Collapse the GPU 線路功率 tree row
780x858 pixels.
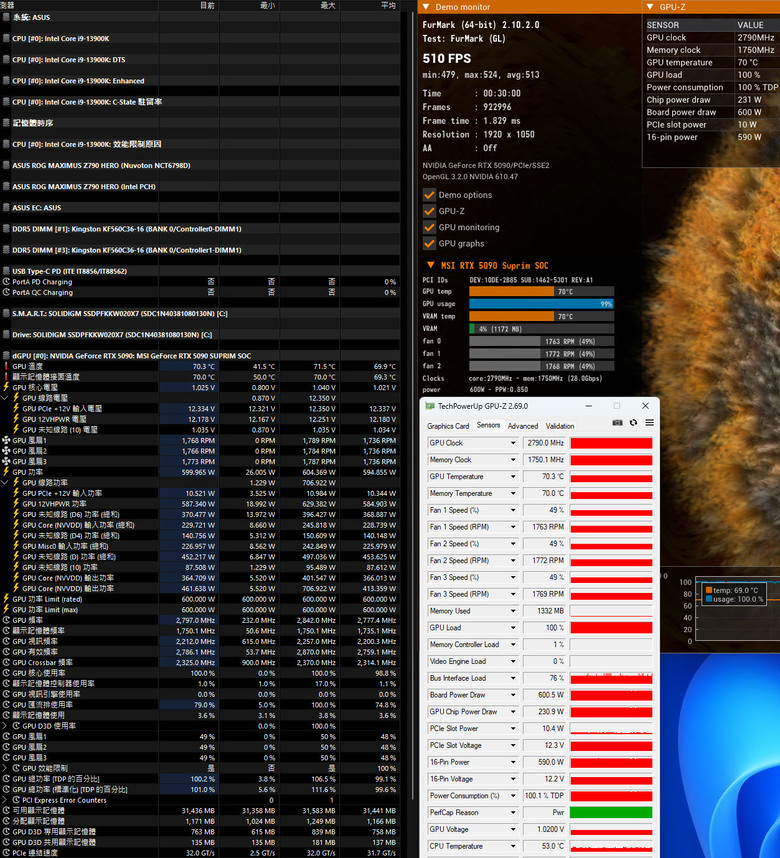point(5,483)
